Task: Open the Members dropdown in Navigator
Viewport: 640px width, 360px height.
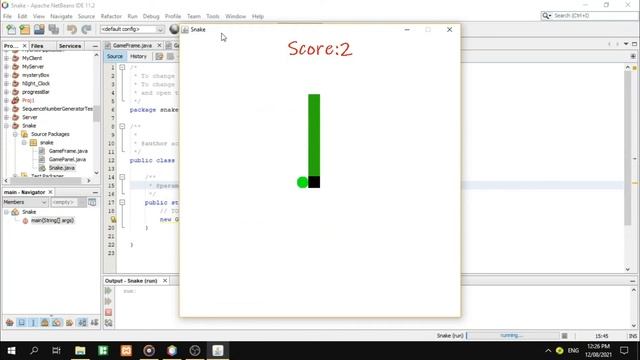Action: pos(25,202)
